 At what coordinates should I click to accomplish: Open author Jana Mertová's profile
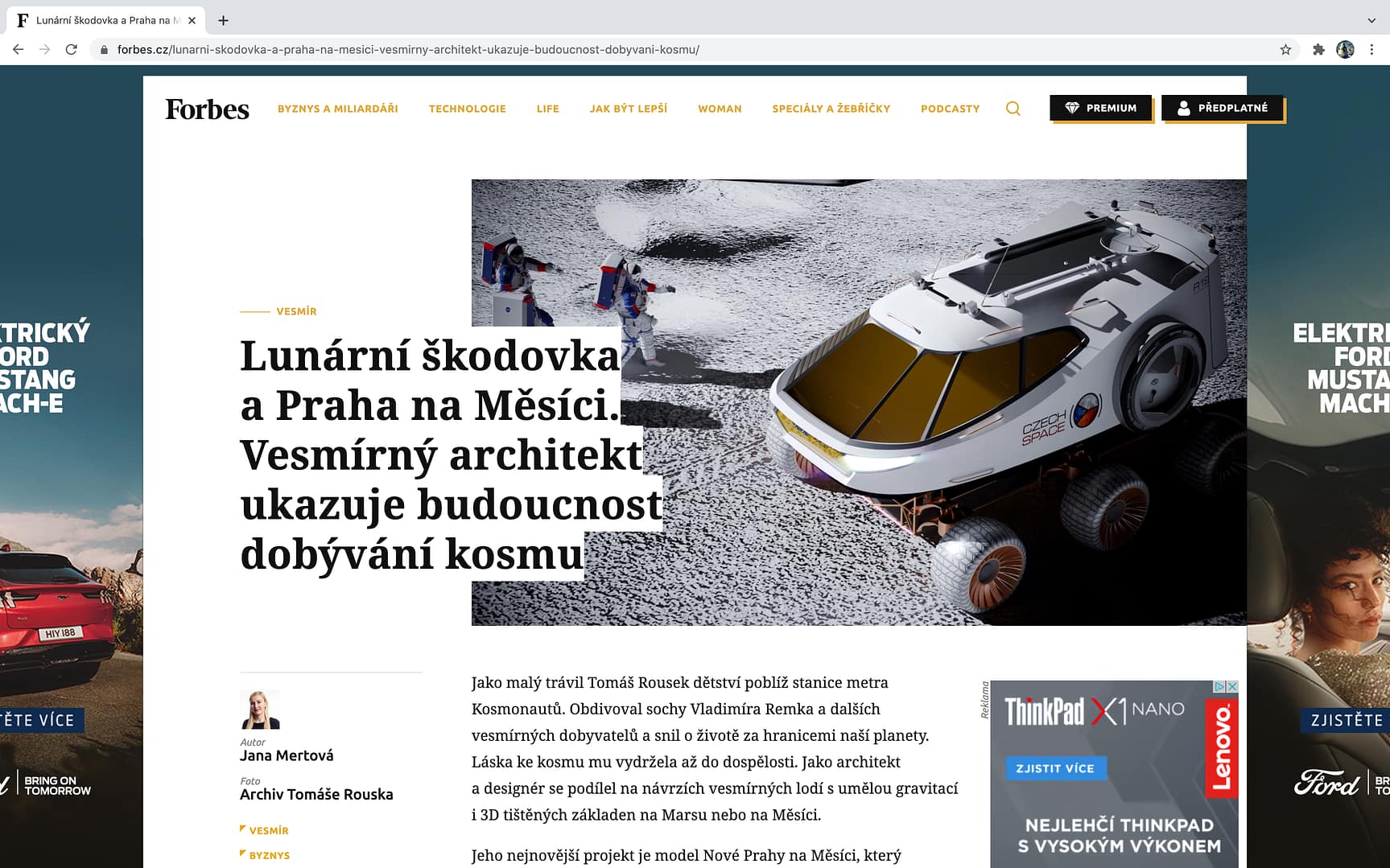(x=287, y=755)
